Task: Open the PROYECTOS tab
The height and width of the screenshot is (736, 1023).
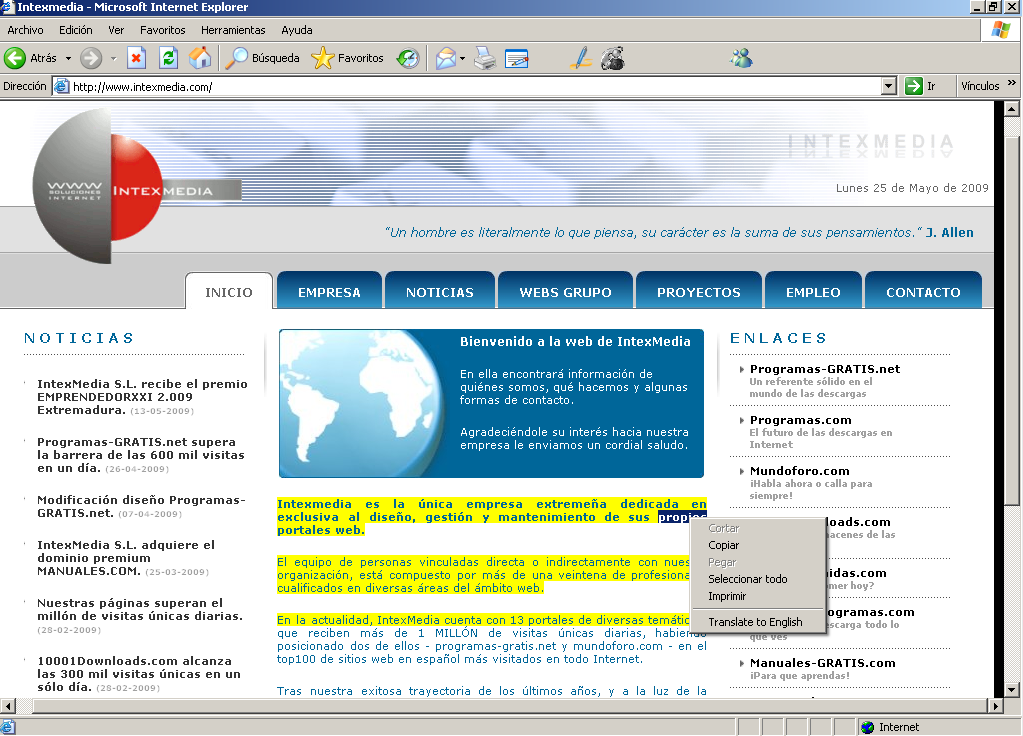Action: click(x=699, y=291)
